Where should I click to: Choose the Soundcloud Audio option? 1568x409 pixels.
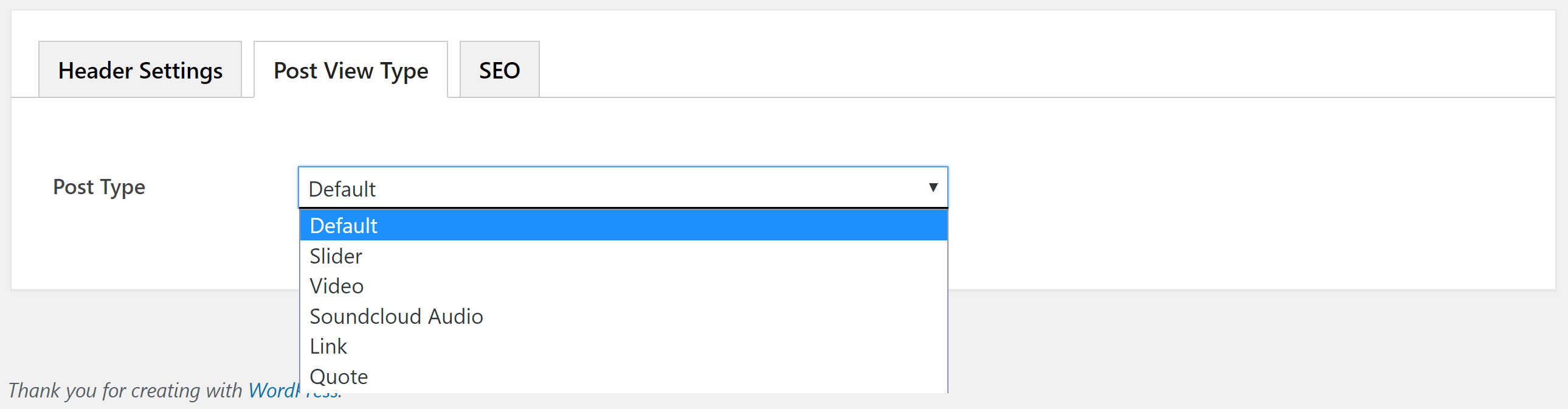396,316
